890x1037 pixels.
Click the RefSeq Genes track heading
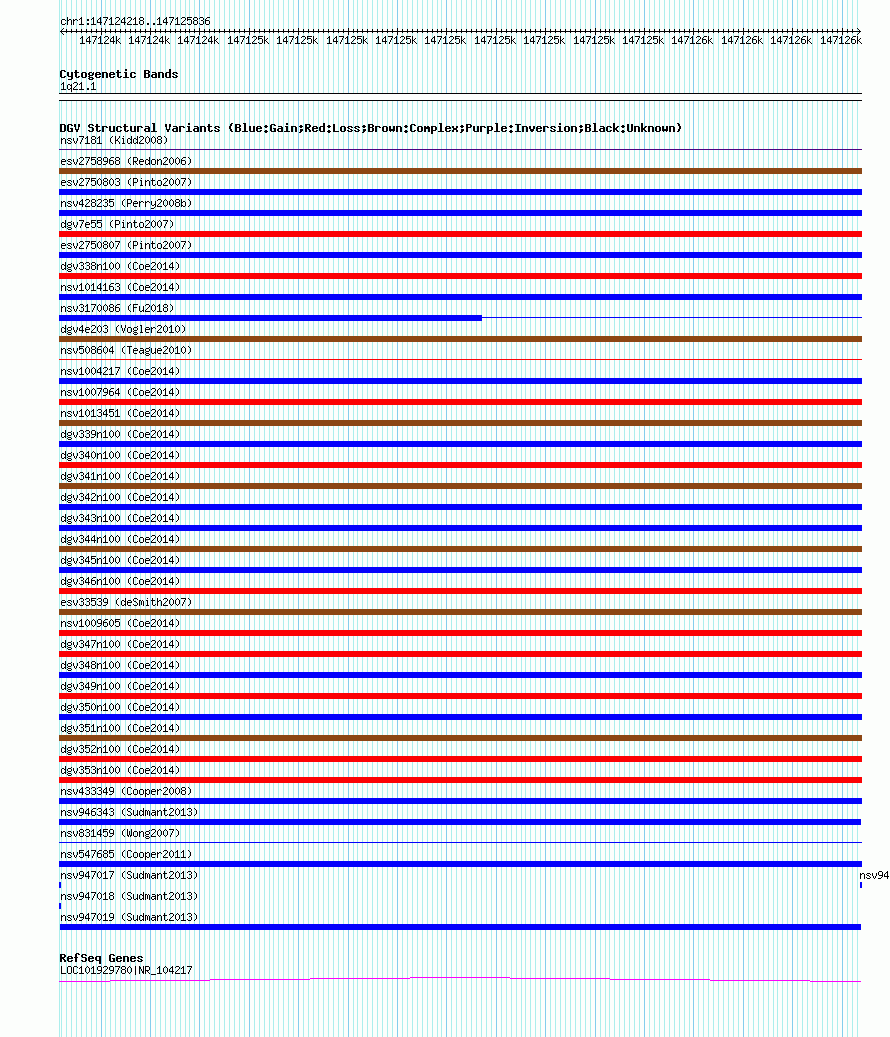coord(101,958)
